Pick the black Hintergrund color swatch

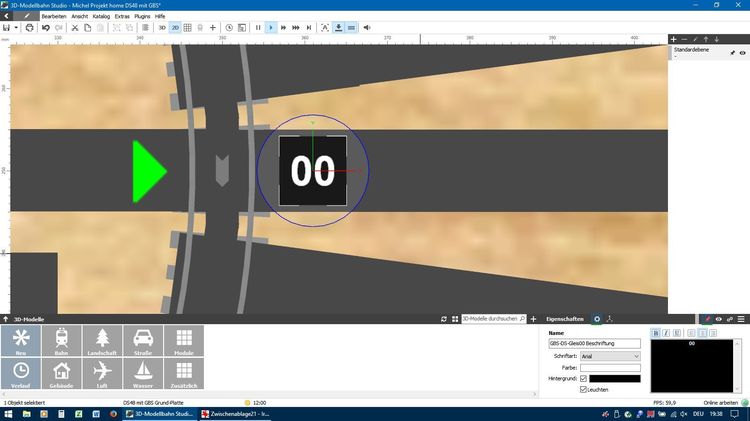(x=615, y=378)
